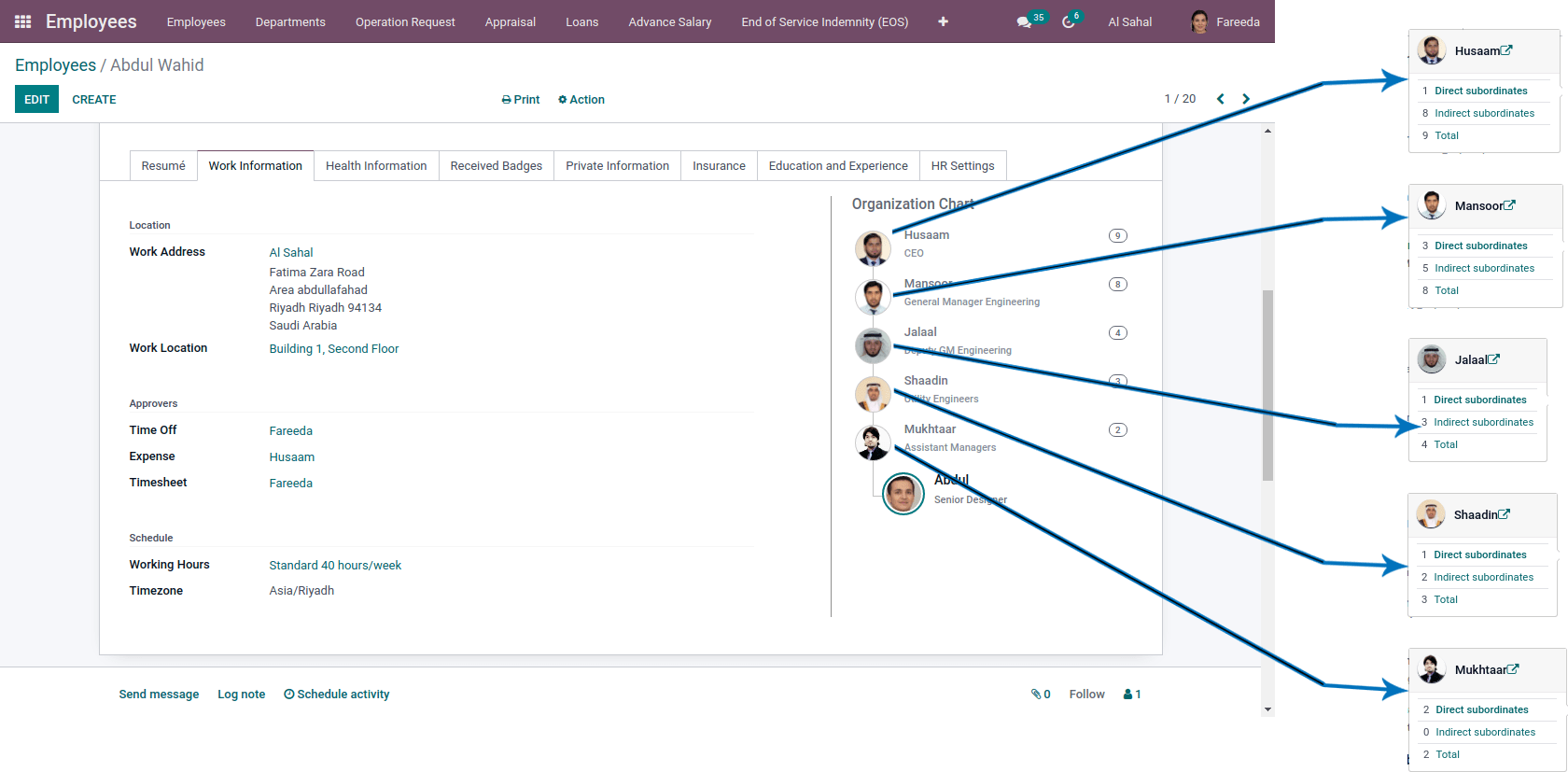1568x772 pixels.
Task: Click Fareeda's user avatar in navbar
Action: (1199, 21)
